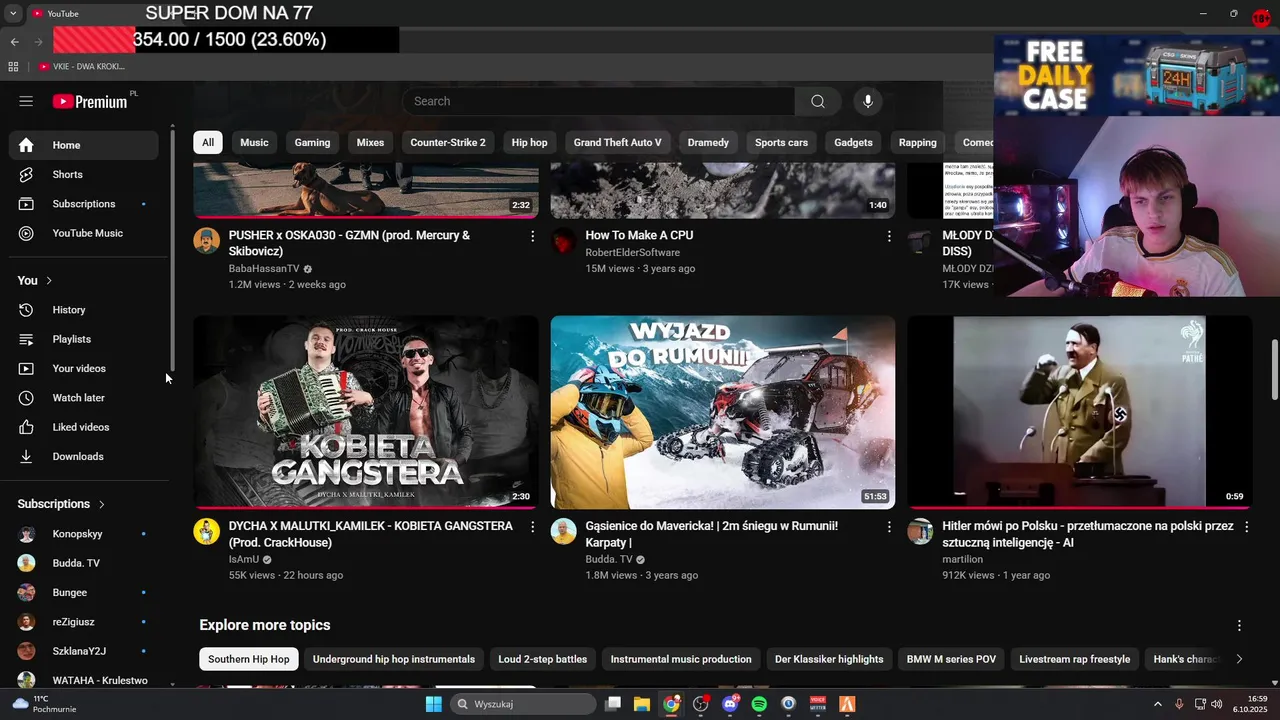Choose Southern Hip Hop topic
This screenshot has width=1280, height=720.
click(x=249, y=659)
